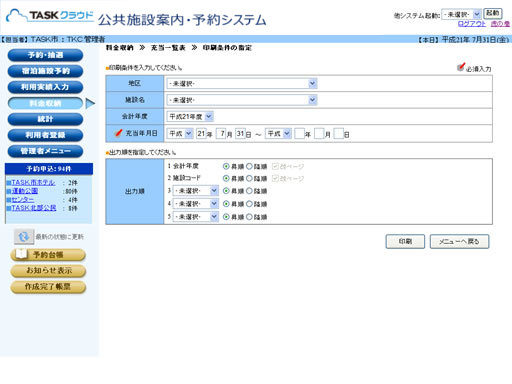Screen dimensions: 512x384
Task: Open the 予約台帳 button
Action: tap(48, 255)
